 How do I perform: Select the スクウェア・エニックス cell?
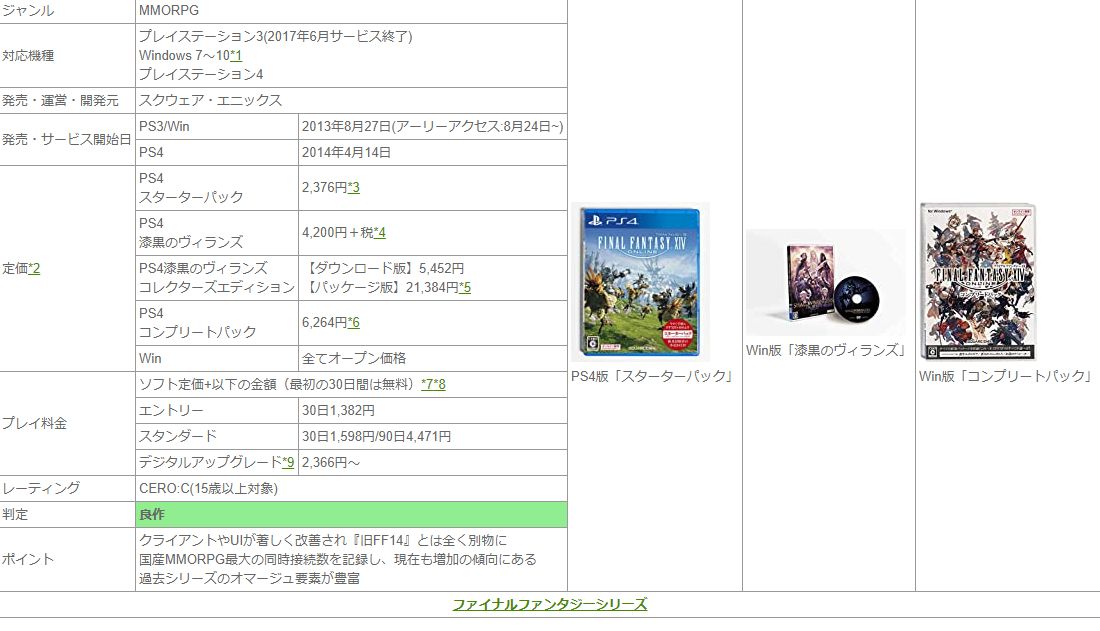pos(351,100)
